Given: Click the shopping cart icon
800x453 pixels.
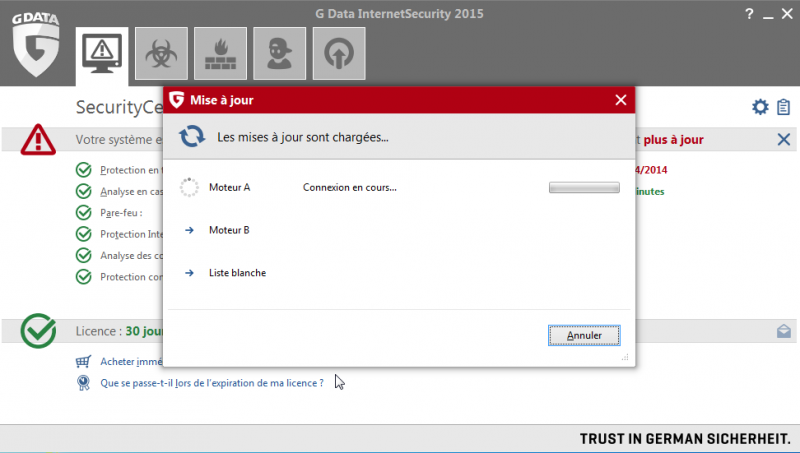Looking at the screenshot, I should 83,361.
